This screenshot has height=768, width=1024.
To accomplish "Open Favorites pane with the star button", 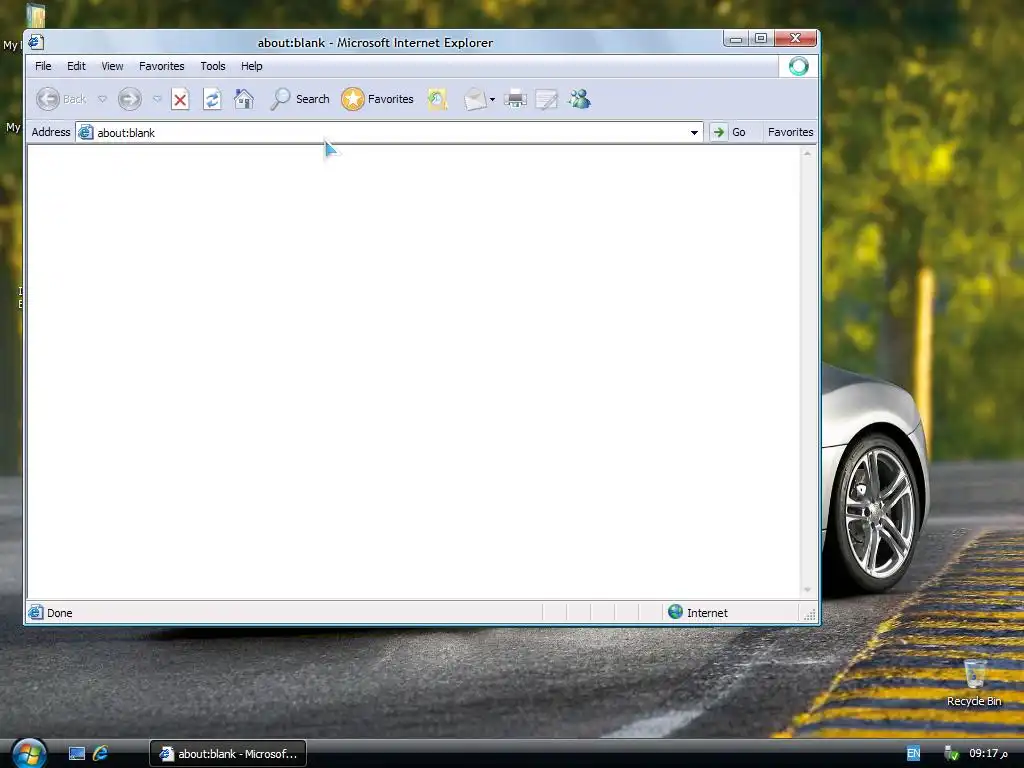I will (377, 99).
